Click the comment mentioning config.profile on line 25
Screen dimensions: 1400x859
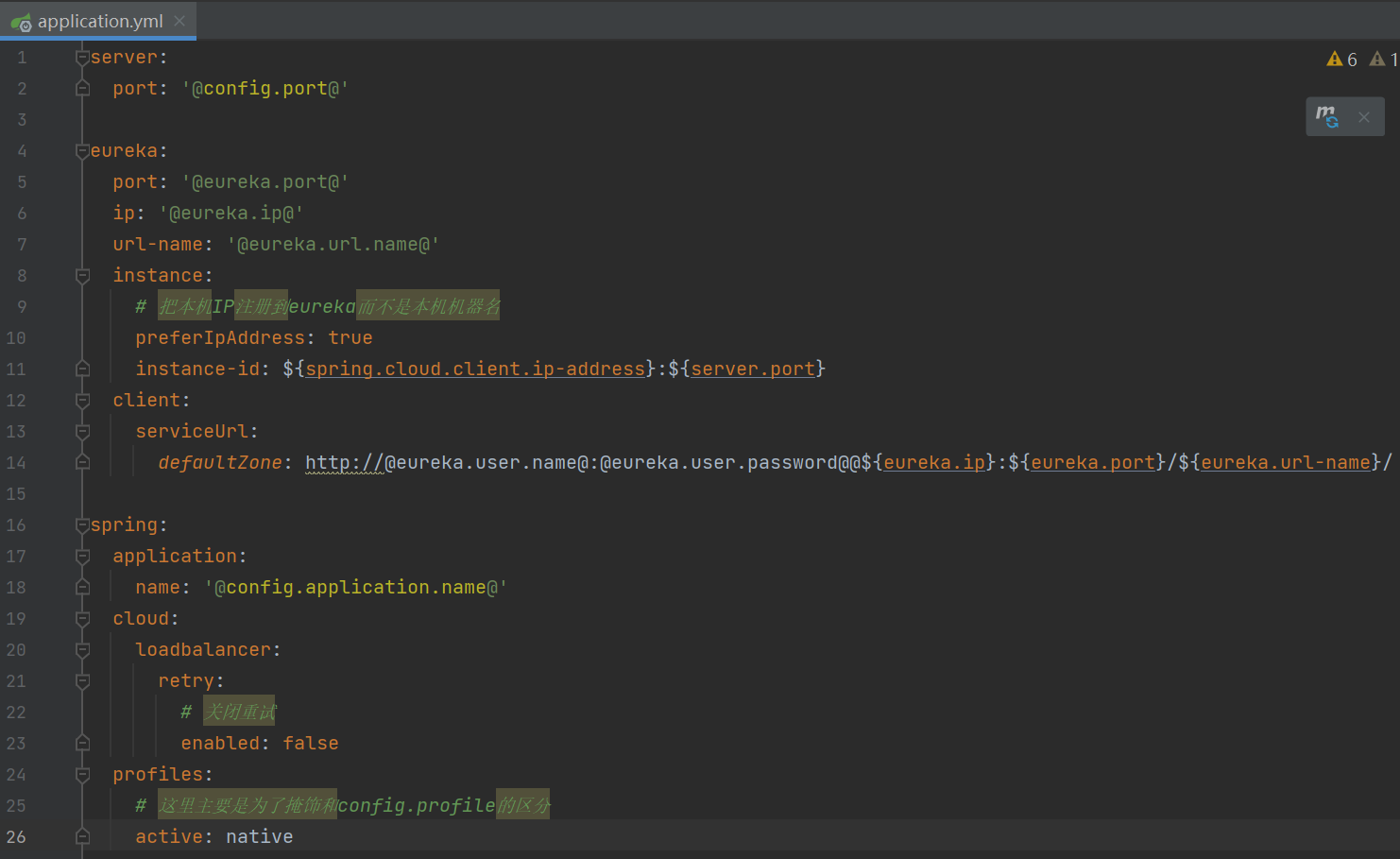[x=343, y=805]
